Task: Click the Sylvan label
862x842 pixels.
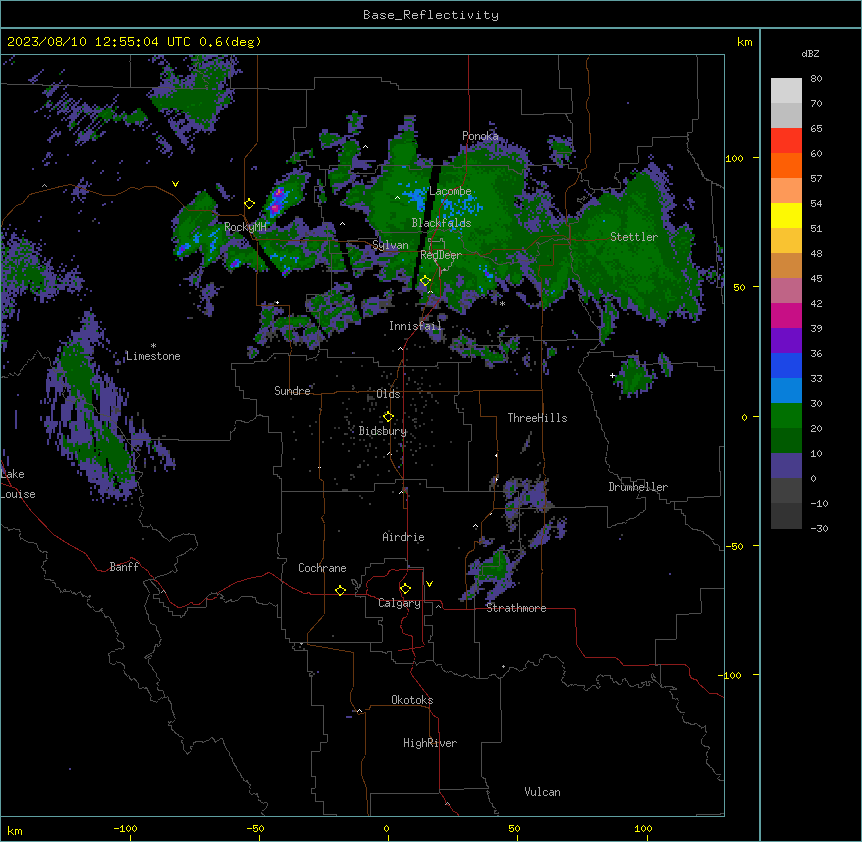Action: click(x=390, y=245)
